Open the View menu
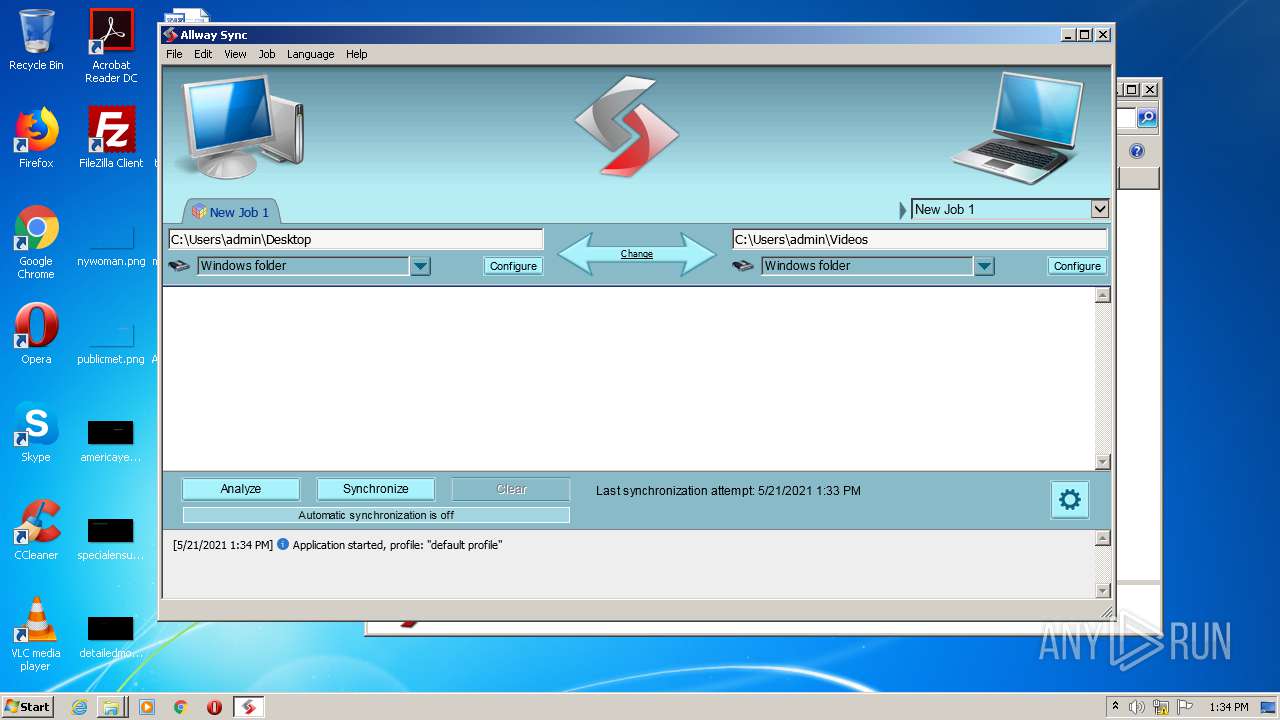 (235, 54)
